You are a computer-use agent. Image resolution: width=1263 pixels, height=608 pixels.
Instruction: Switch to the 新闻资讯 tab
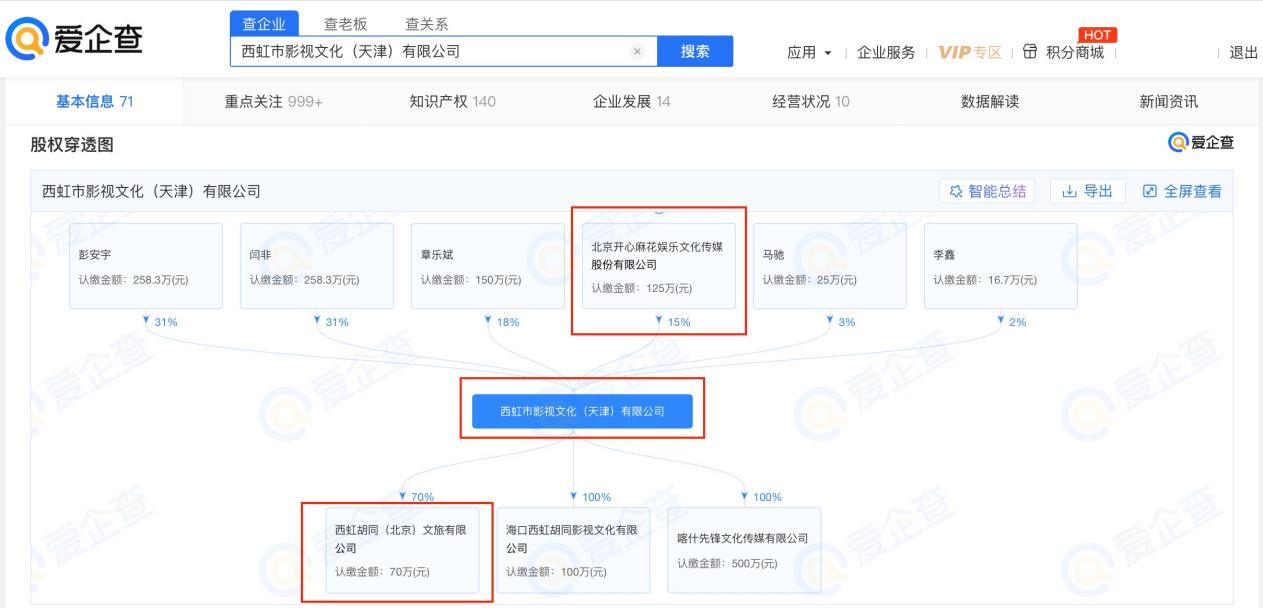(1169, 101)
